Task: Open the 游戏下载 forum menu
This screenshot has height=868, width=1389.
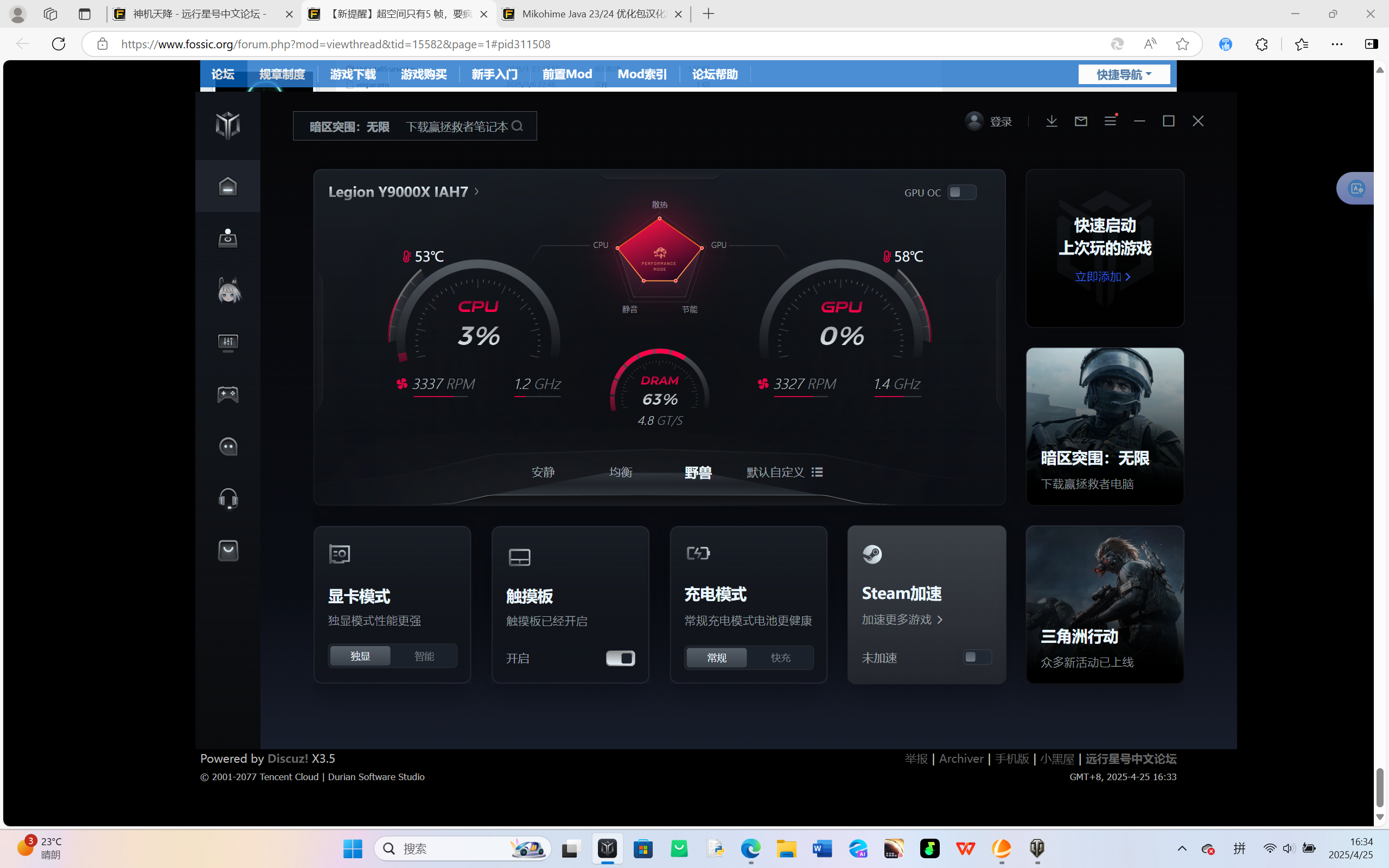Action: point(353,75)
